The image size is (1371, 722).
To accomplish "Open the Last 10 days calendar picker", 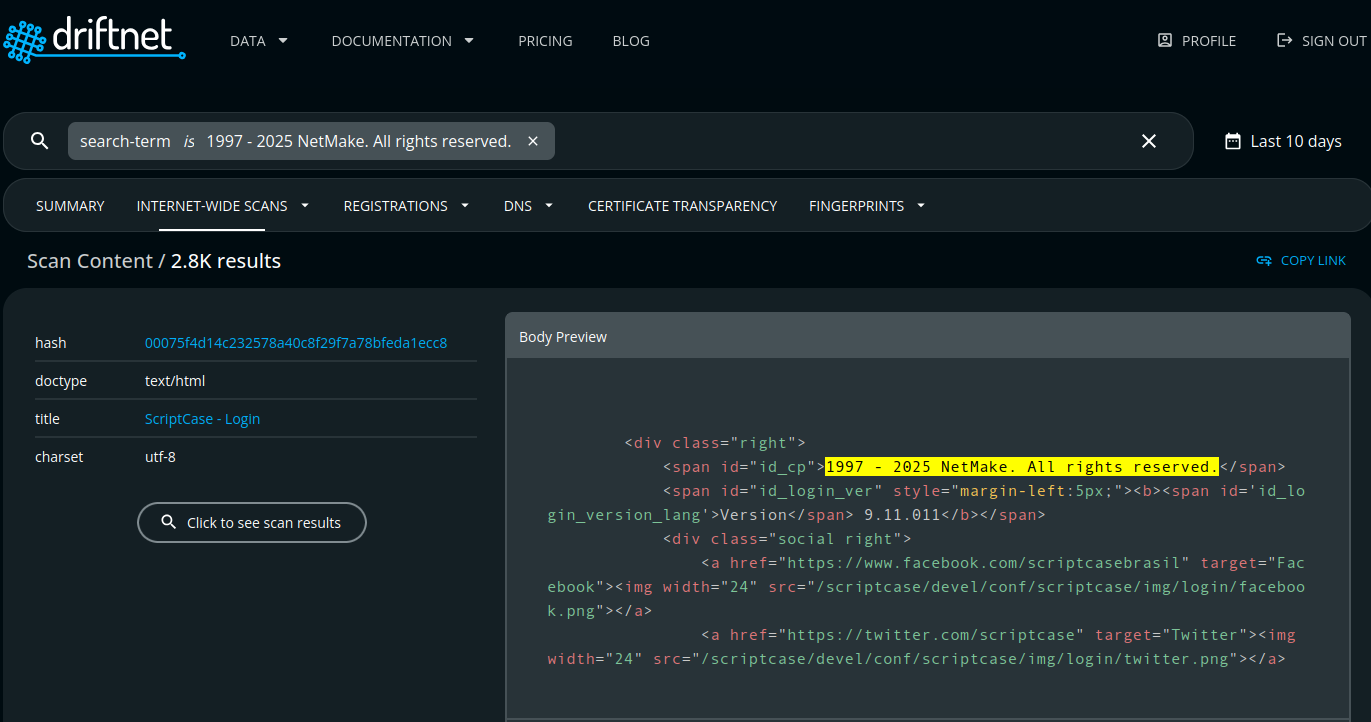I will click(1283, 140).
